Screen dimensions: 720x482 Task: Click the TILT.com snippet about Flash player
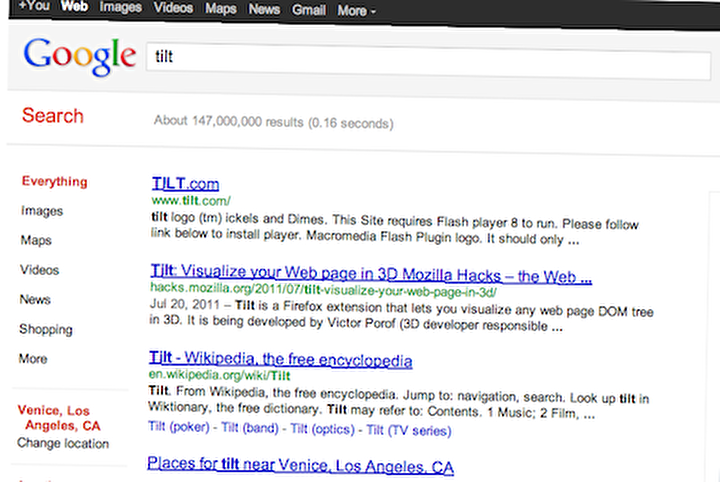(x=395, y=229)
